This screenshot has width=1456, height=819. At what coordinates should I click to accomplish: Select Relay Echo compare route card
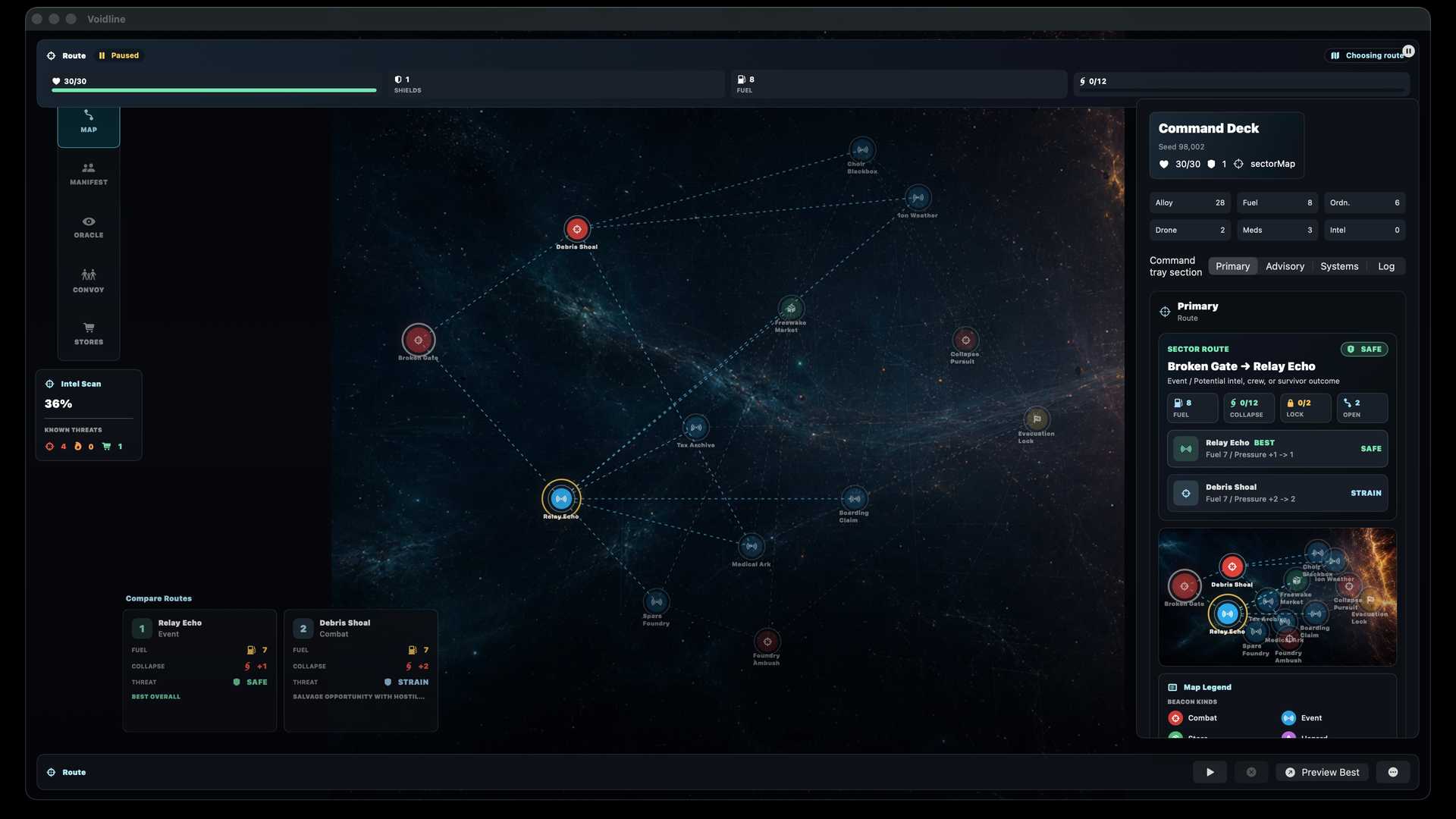coord(199,670)
